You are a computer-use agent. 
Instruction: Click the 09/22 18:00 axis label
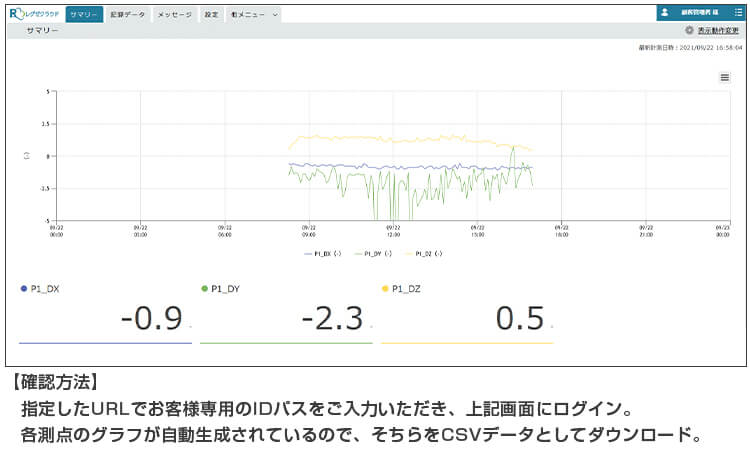pos(562,231)
